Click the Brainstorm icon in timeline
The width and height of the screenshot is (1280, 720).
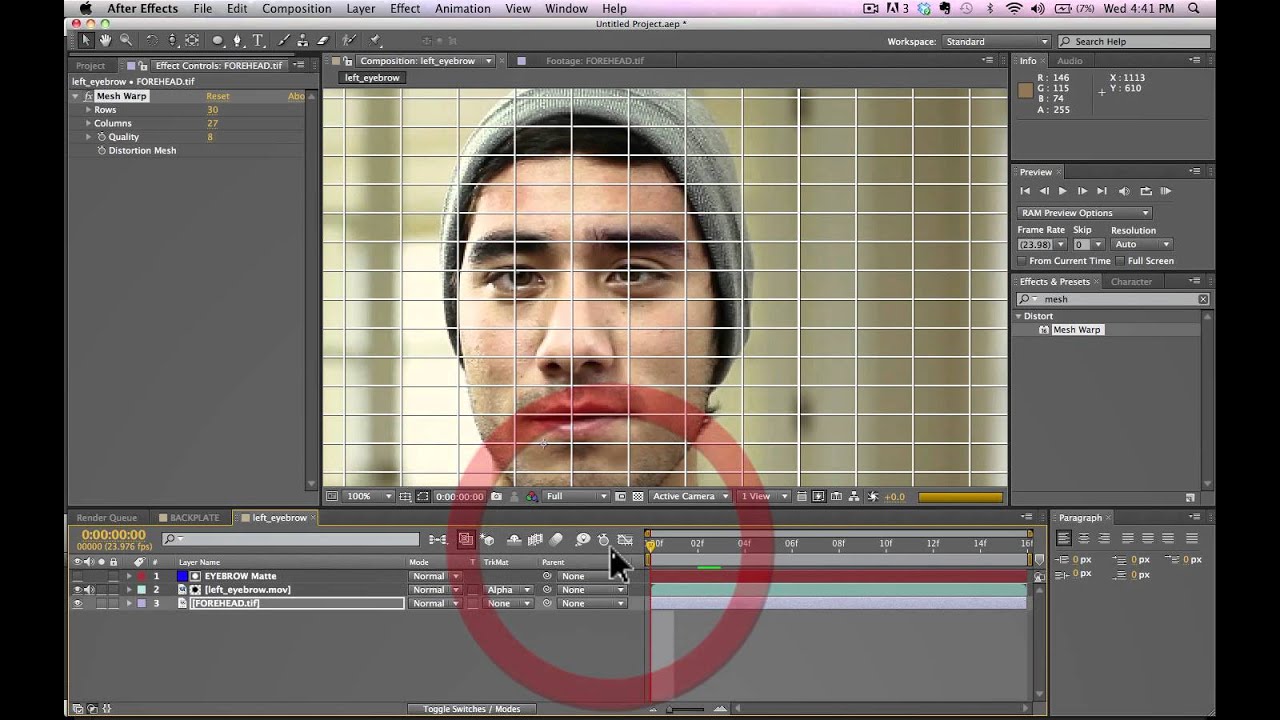[x=583, y=540]
